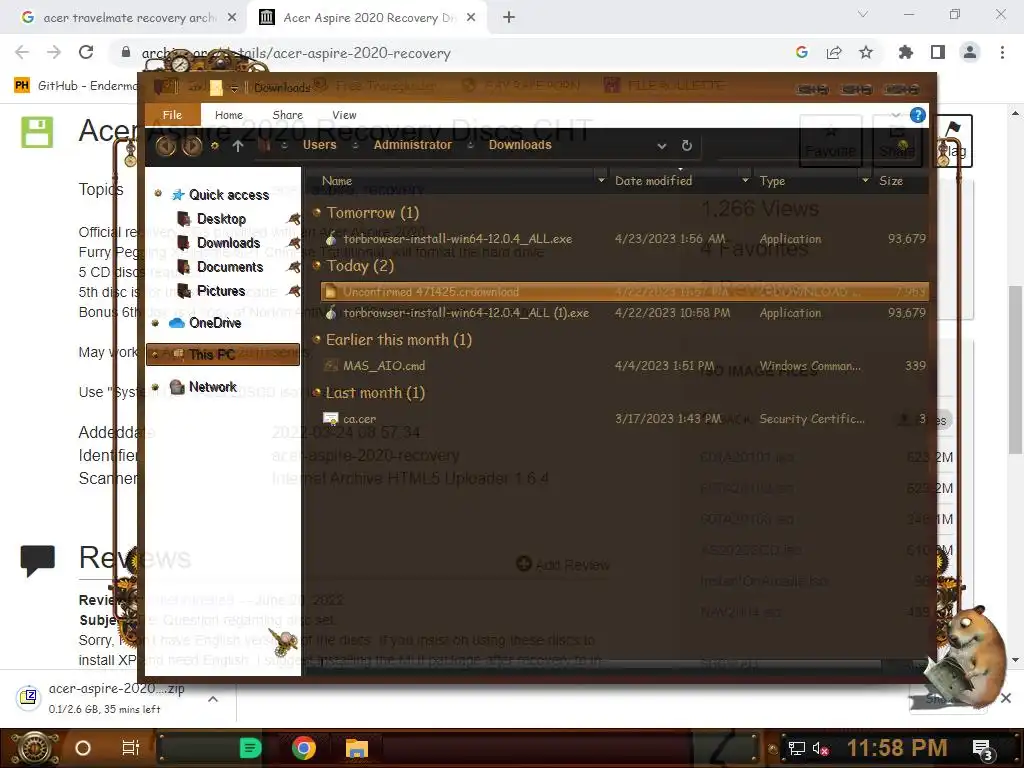
Task: Collapse the Today (2) file group
Action: 317,265
